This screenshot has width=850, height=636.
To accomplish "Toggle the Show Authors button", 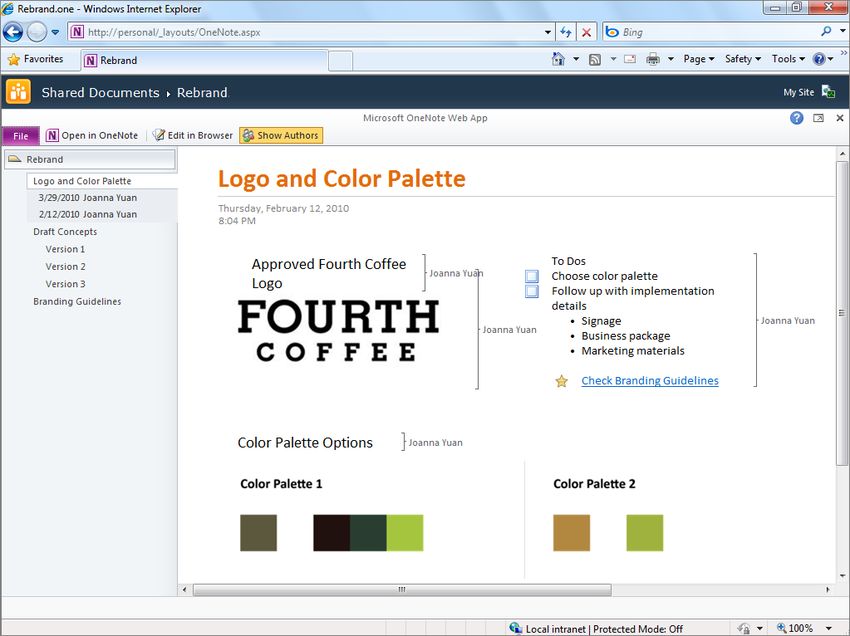I will point(281,136).
